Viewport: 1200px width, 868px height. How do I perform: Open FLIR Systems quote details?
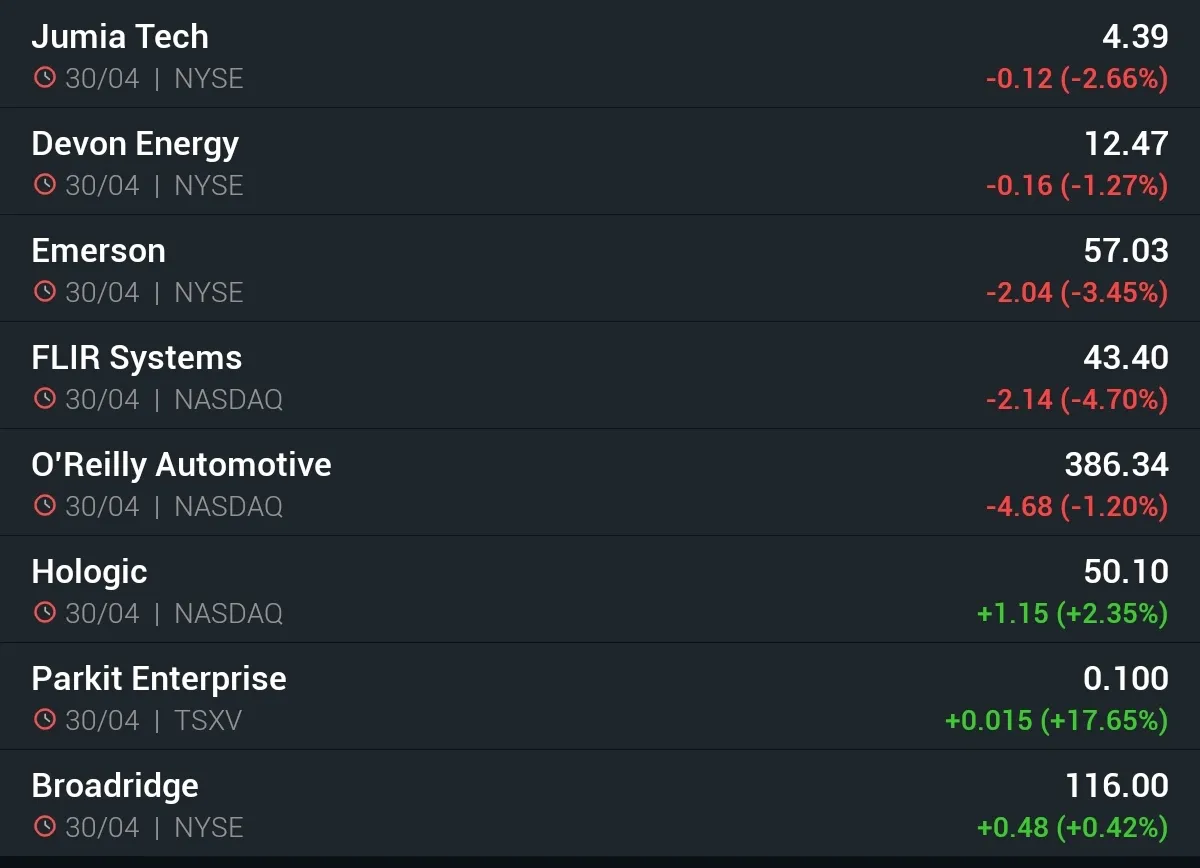pyautogui.click(x=600, y=375)
